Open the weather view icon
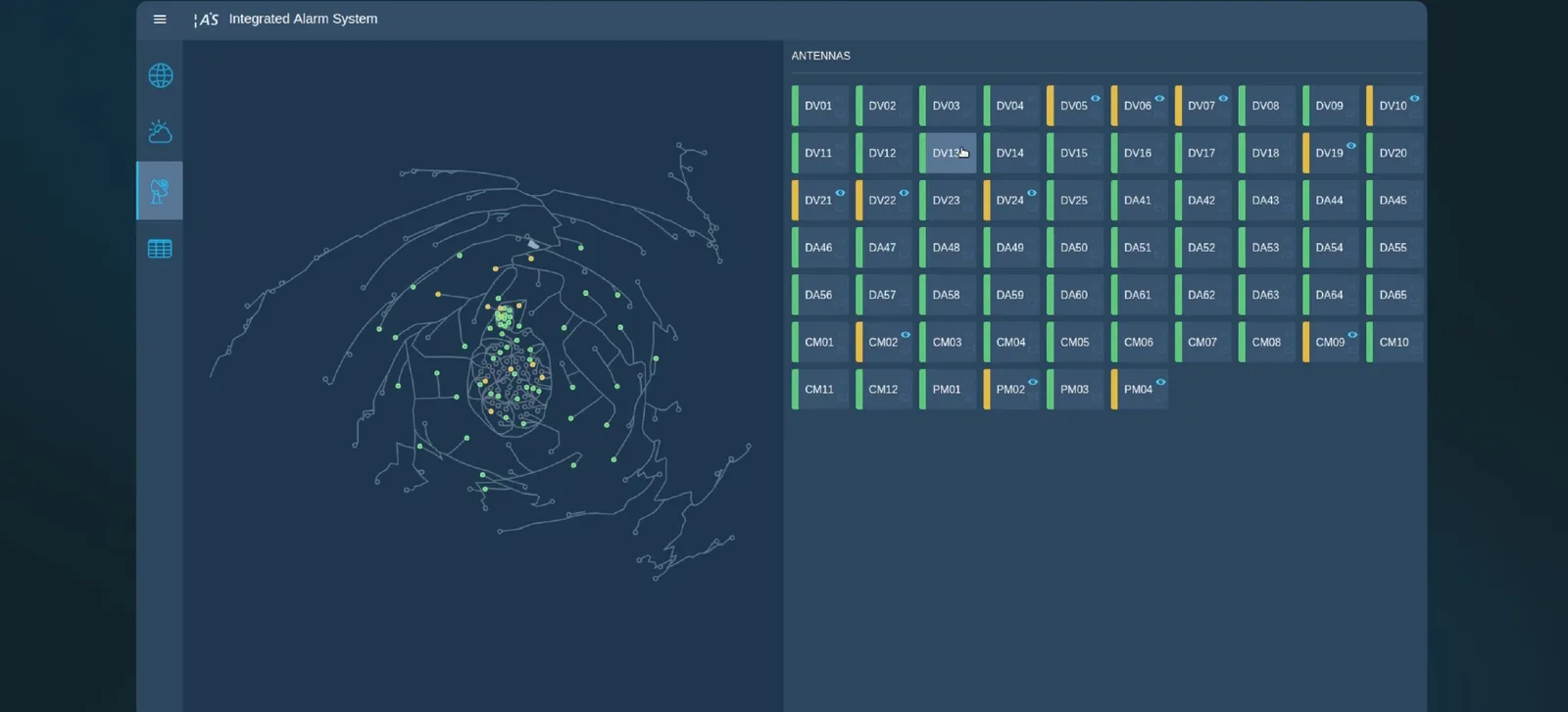The image size is (1568, 712). (x=161, y=132)
